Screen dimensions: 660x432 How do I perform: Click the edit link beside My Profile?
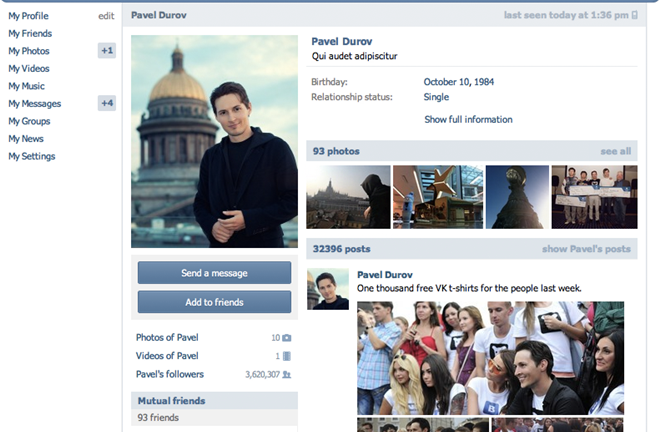[106, 16]
